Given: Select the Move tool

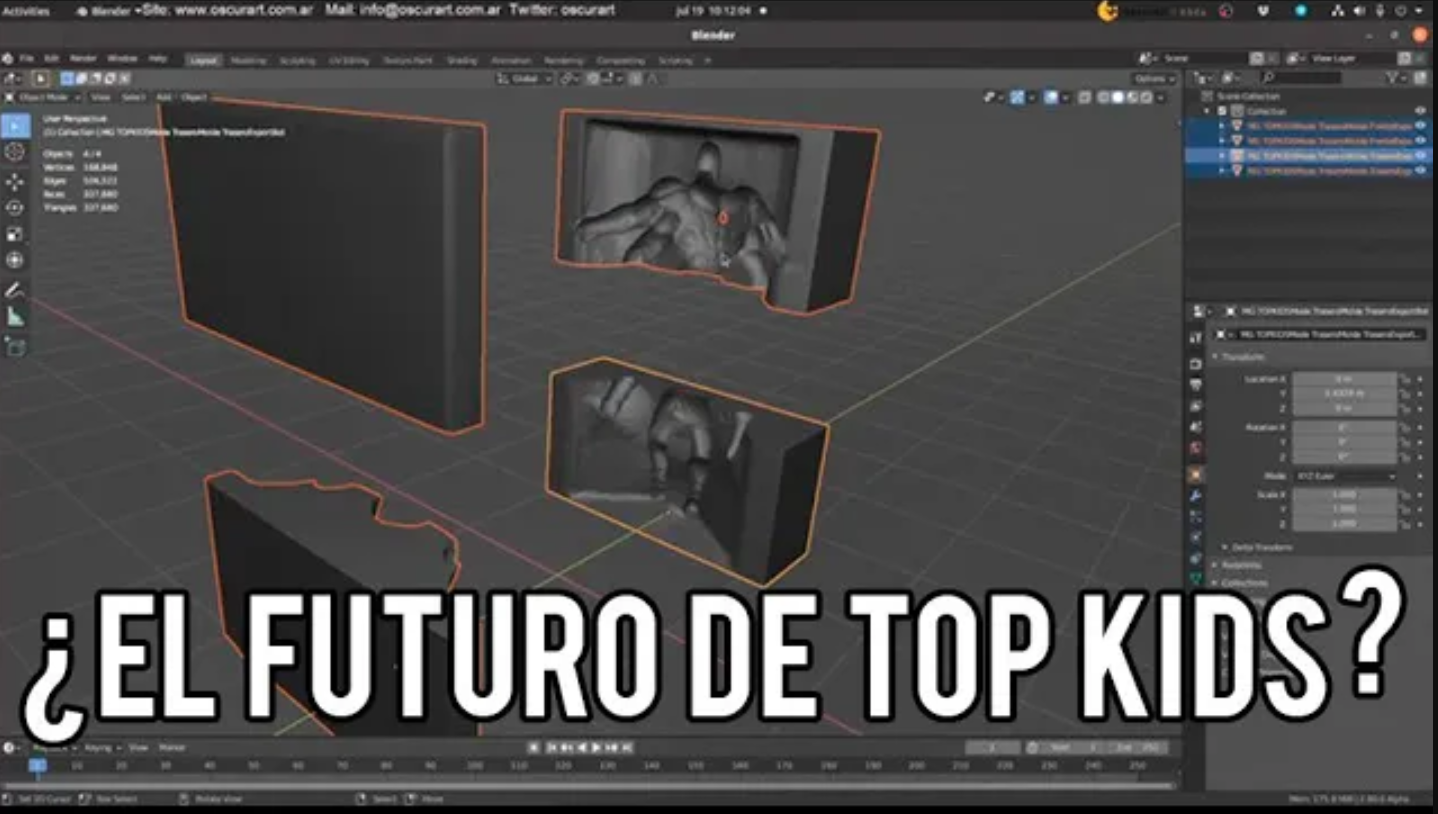Looking at the screenshot, I should point(15,182).
